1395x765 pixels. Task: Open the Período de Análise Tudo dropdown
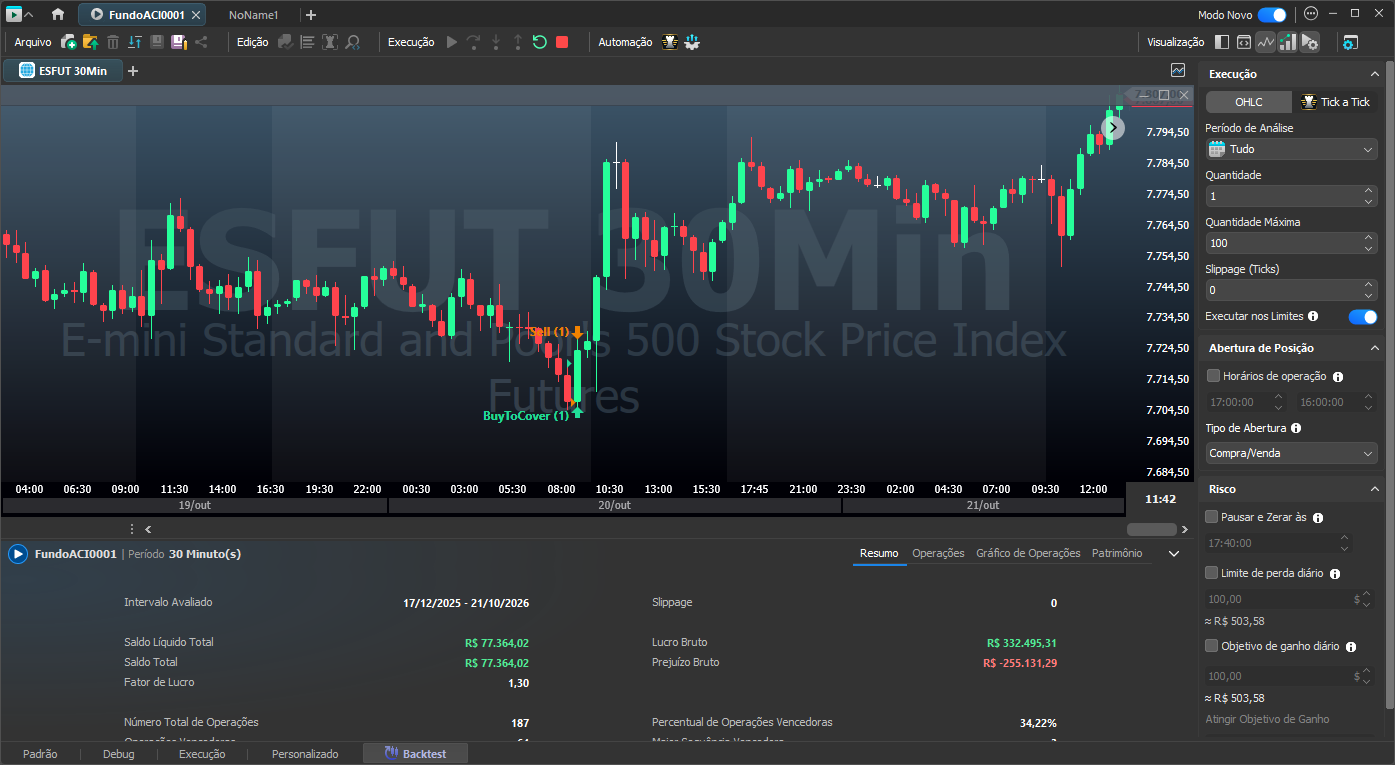1291,149
